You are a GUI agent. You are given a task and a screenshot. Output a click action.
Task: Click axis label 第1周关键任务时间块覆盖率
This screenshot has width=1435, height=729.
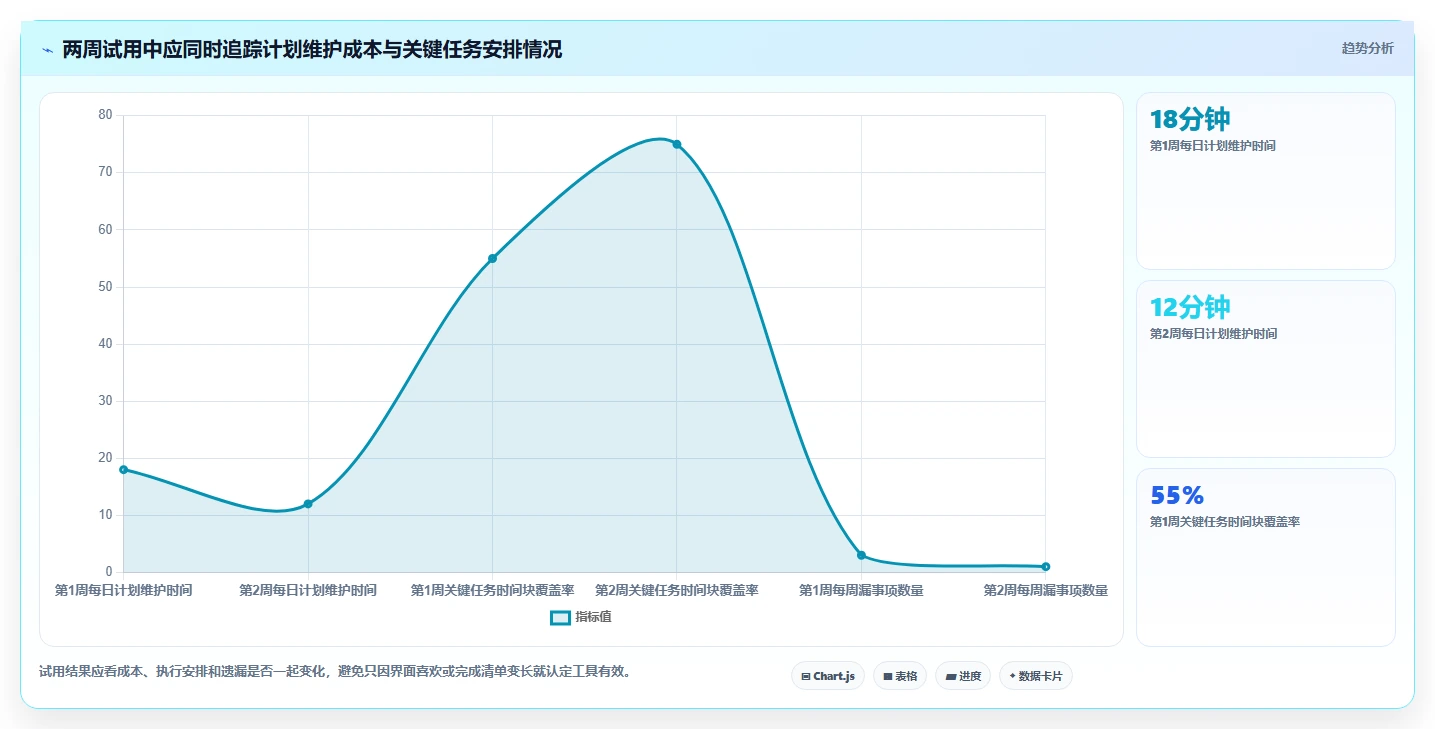click(x=492, y=591)
